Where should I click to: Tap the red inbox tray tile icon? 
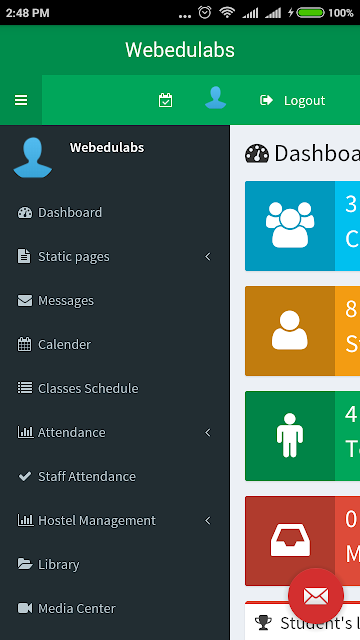290,541
